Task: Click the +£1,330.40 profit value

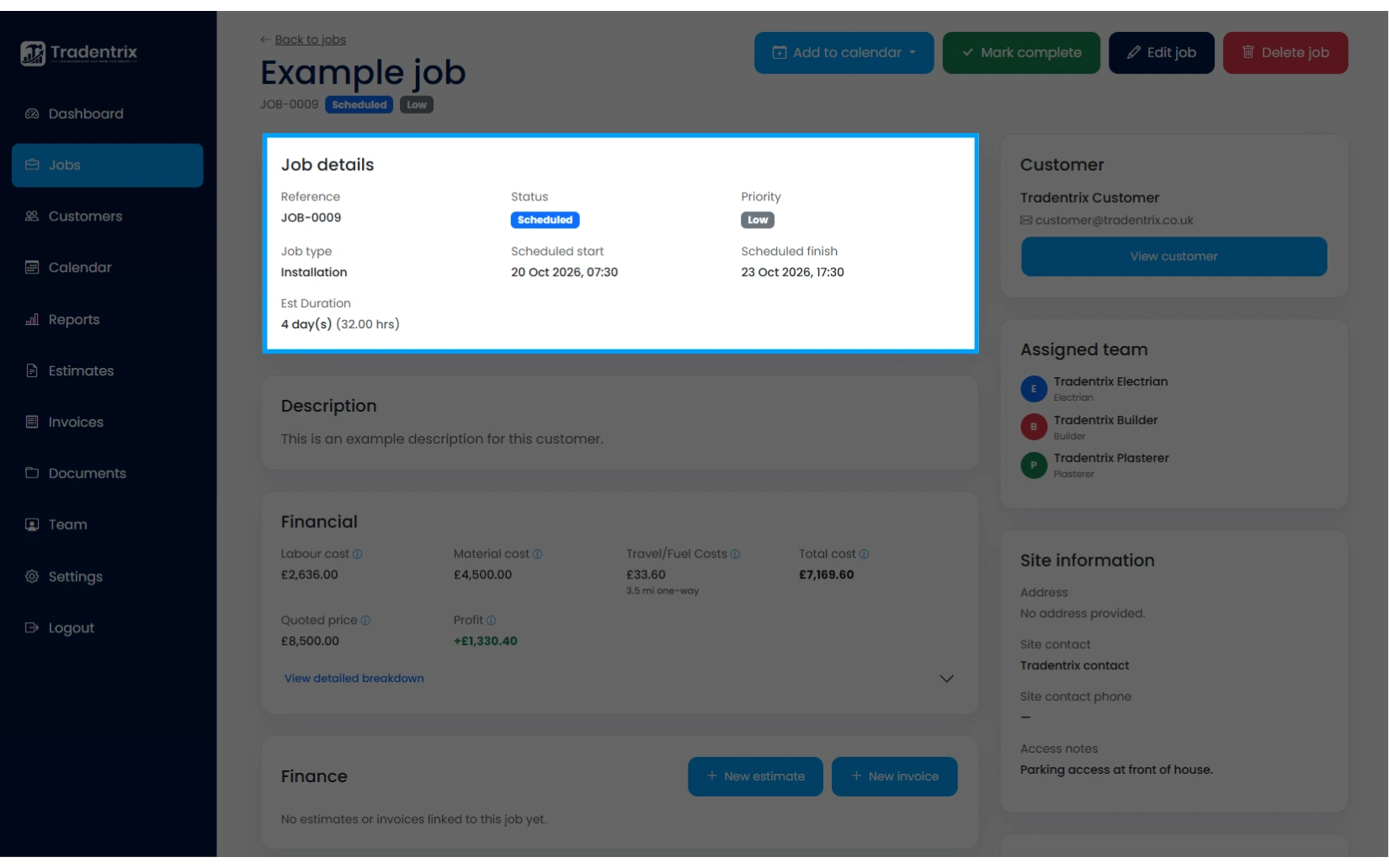Action: point(485,642)
